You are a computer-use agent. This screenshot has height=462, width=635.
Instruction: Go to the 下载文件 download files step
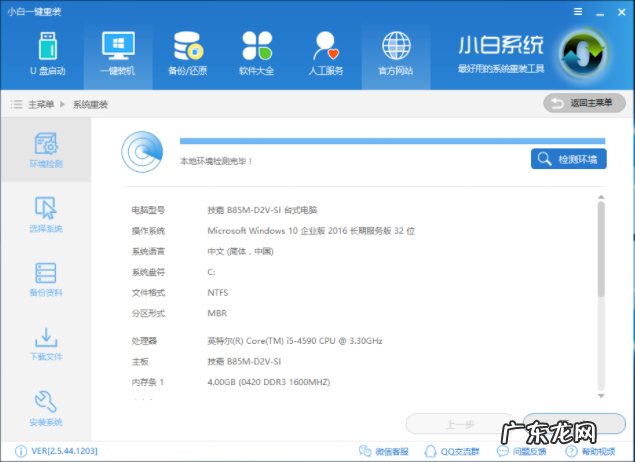click(46, 344)
